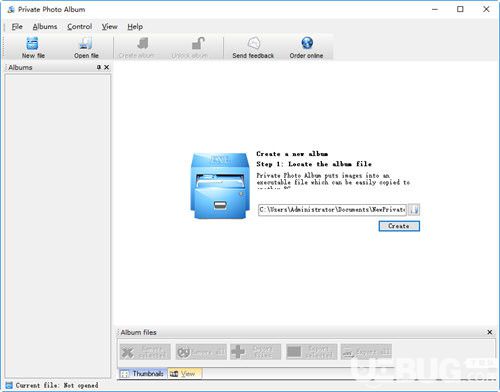Click the Create button
This screenshot has height=392, width=500.
pyautogui.click(x=399, y=226)
